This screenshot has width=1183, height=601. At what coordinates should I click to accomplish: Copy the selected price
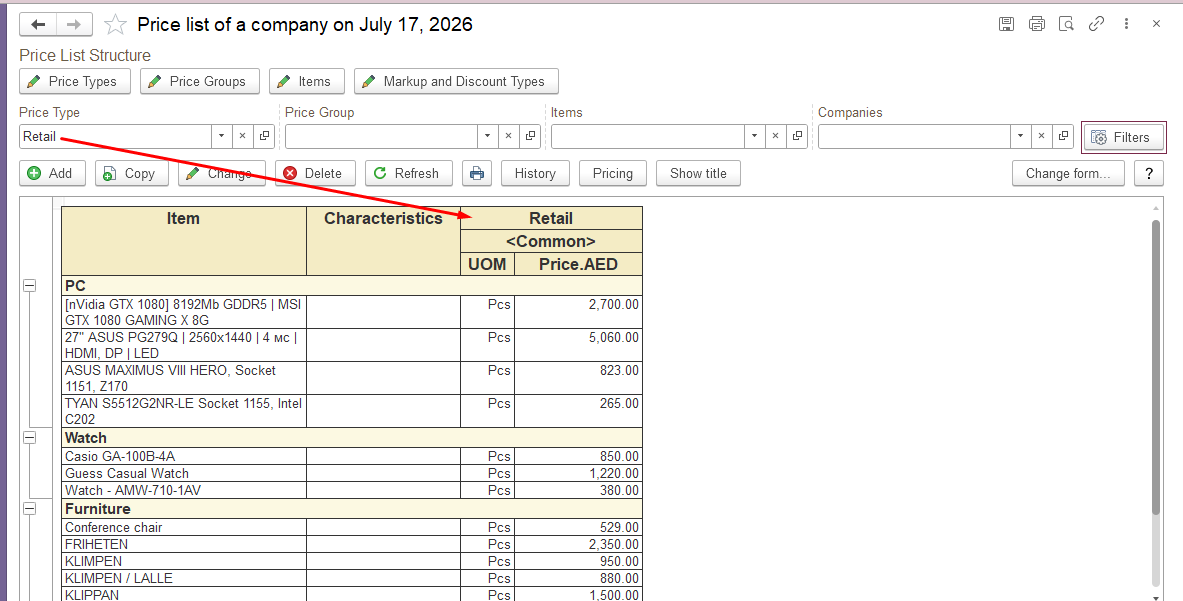(131, 173)
